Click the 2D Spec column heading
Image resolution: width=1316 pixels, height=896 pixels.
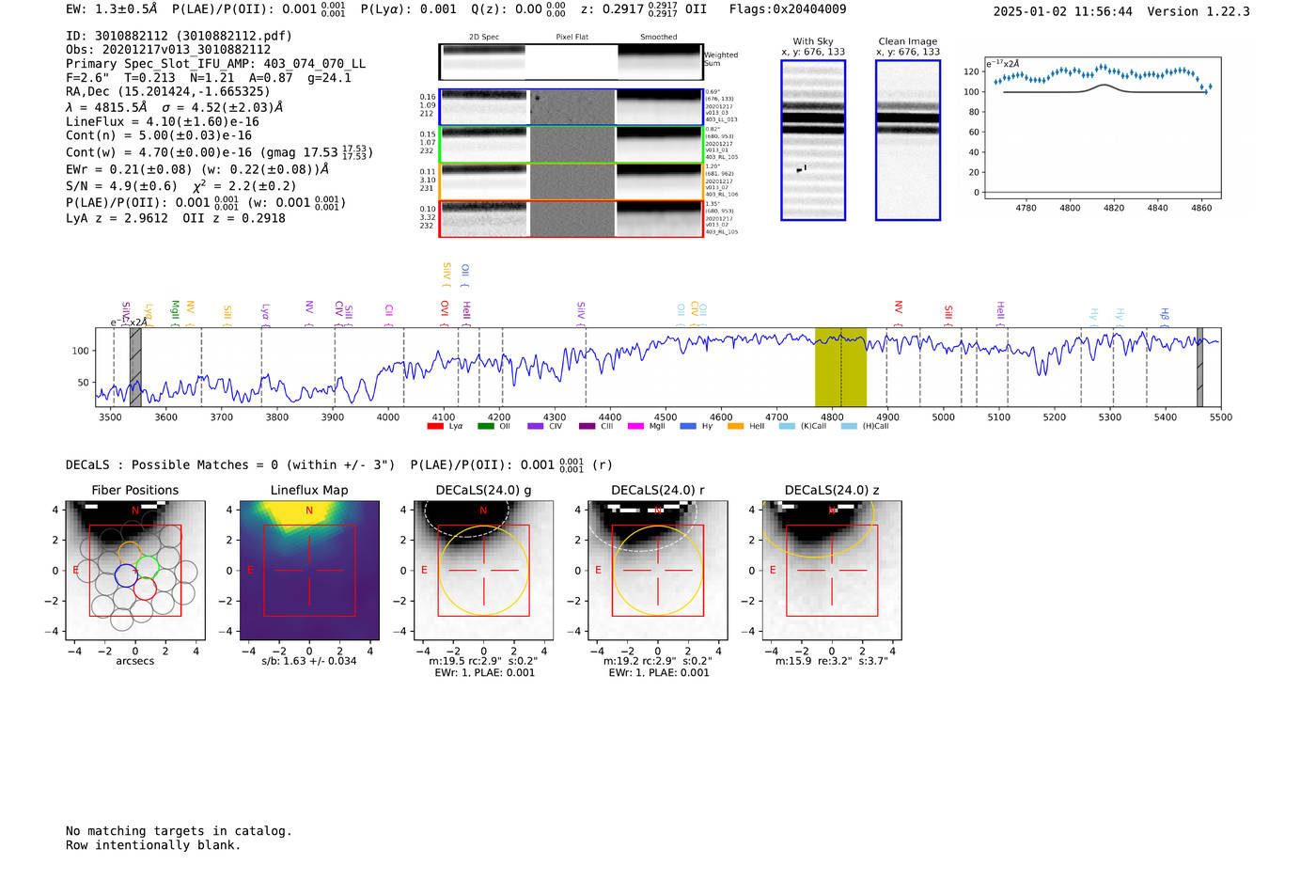click(x=484, y=38)
